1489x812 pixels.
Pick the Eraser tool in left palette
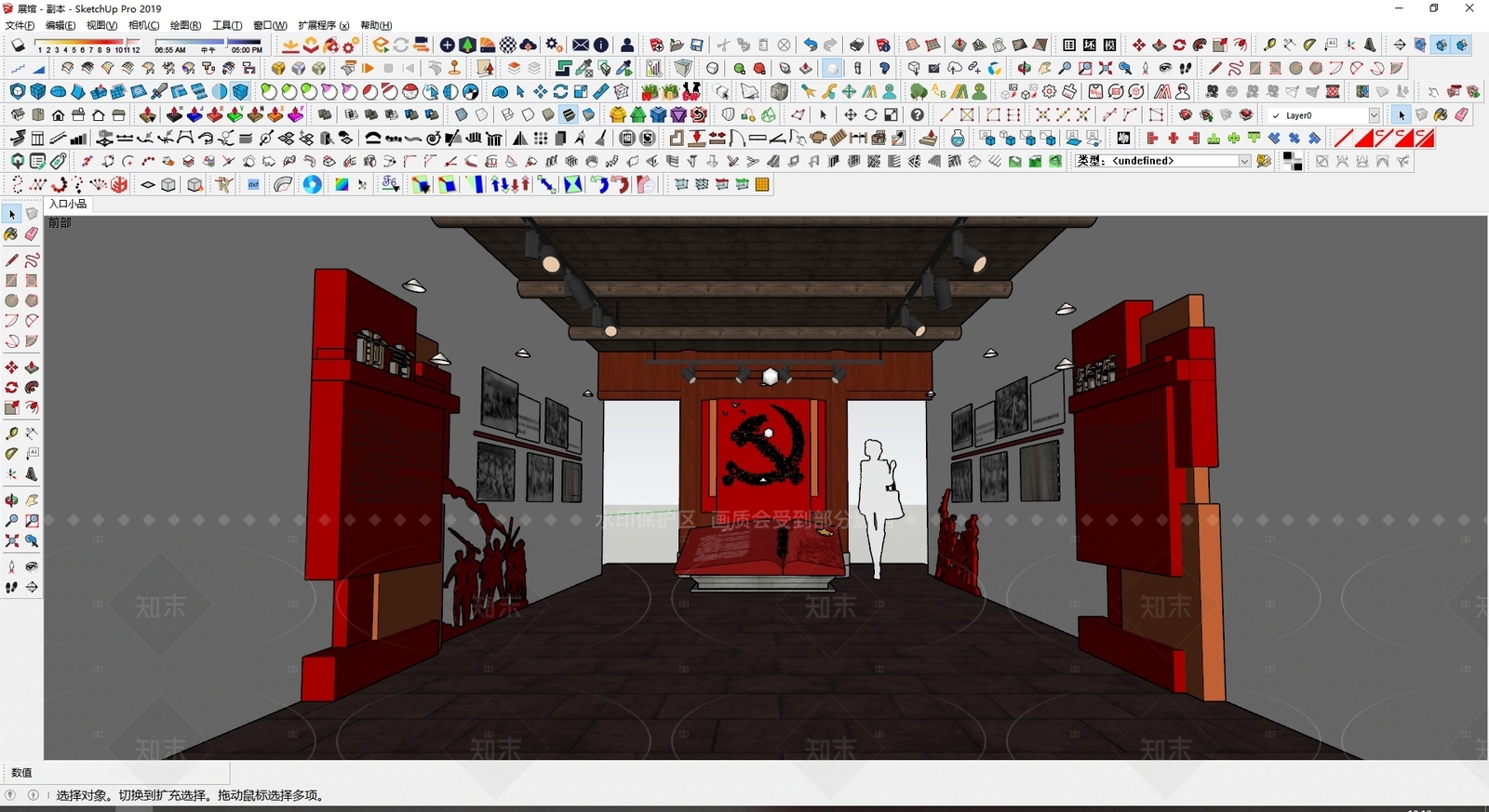coord(32,234)
